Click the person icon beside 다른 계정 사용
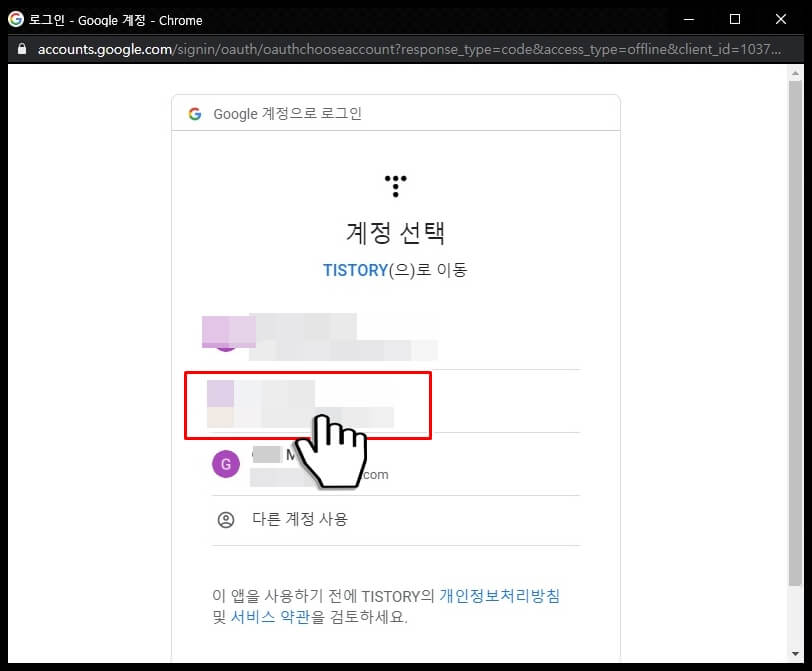This screenshot has width=812, height=671. (x=226, y=519)
